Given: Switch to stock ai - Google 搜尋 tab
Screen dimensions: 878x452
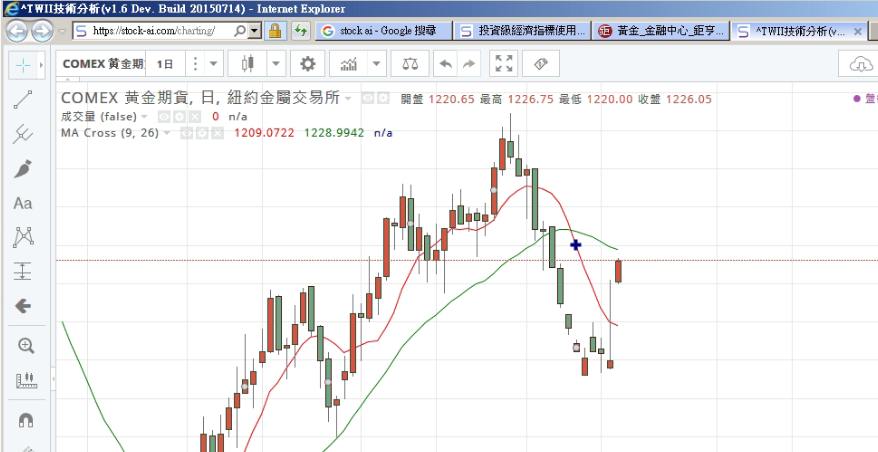Looking at the screenshot, I should [384, 31].
